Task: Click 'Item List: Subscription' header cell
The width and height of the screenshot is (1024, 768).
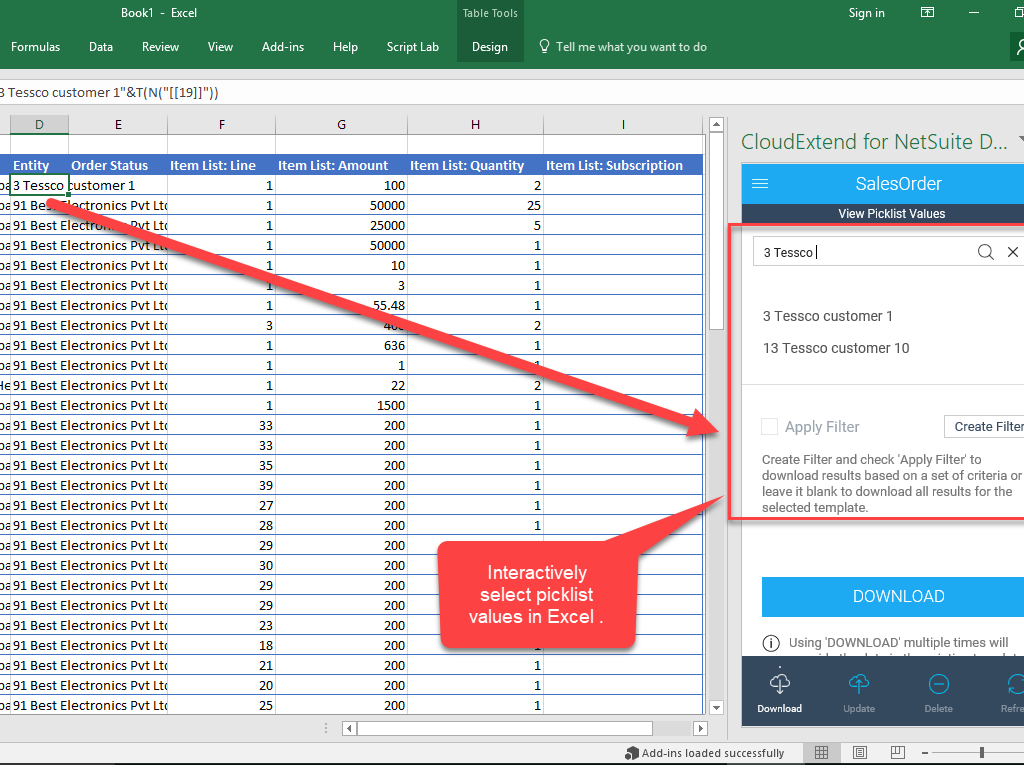Action: pyautogui.click(x=623, y=165)
